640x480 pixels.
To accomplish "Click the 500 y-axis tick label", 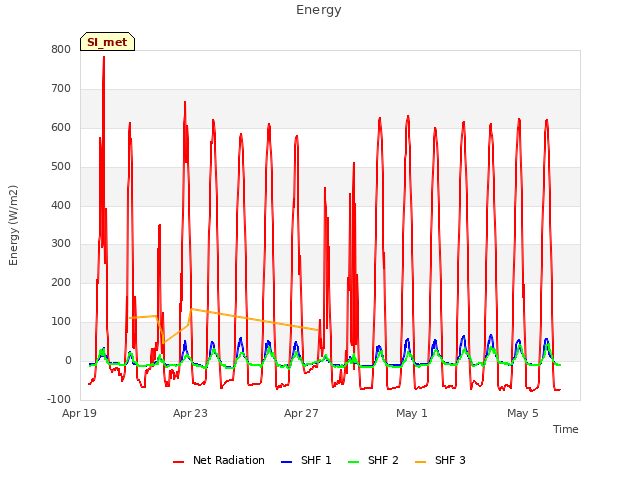I will click(x=61, y=167).
